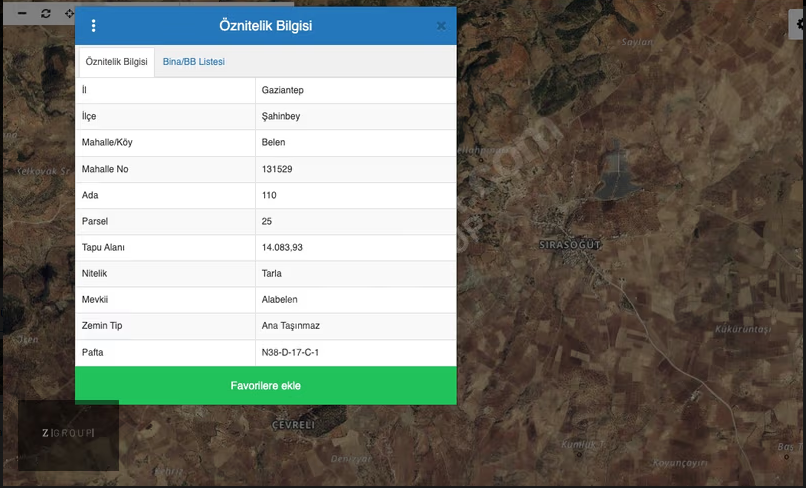The image size is (806, 488).
Task: Click the Çevreli label on map
Action: click(293, 425)
